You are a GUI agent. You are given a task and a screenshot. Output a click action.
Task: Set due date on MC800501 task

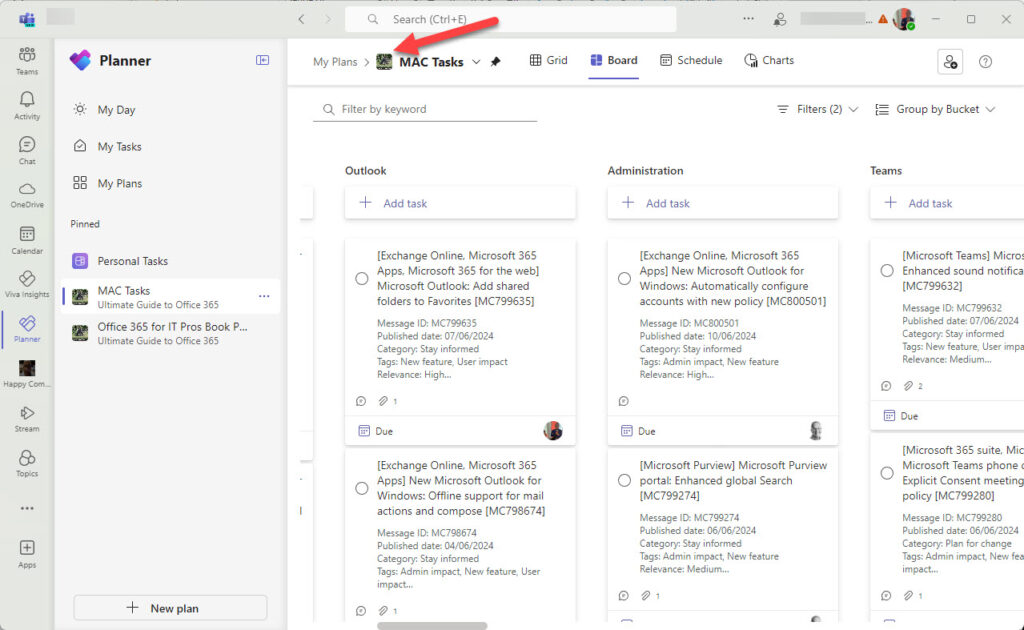638,431
